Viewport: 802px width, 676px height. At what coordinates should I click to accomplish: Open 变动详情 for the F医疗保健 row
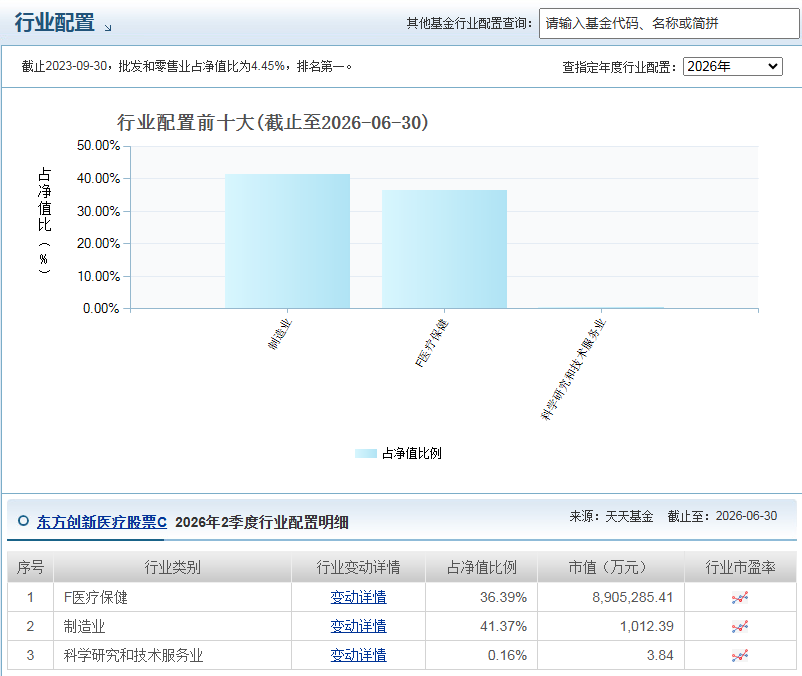(x=359, y=597)
